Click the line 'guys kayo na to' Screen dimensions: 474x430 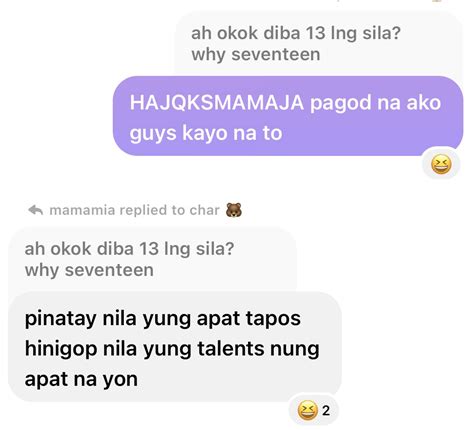[206, 134]
